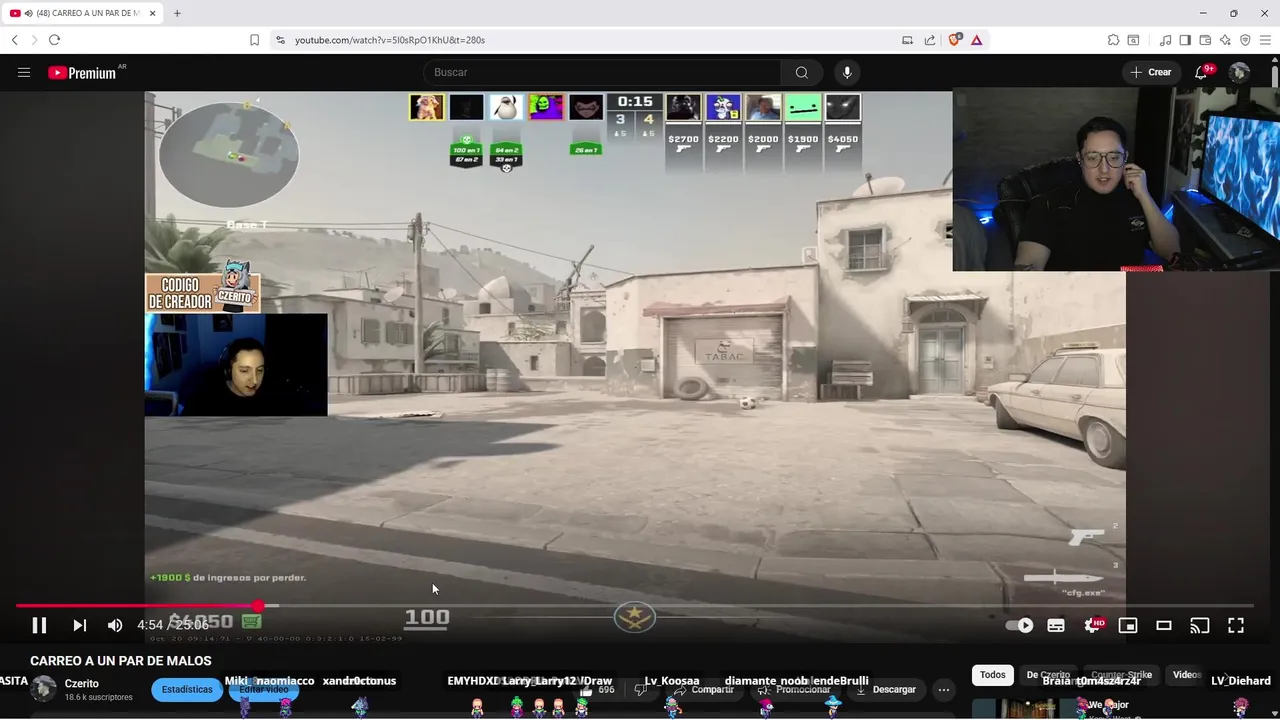Toggle autoplay switch in player

[x=1019, y=626]
